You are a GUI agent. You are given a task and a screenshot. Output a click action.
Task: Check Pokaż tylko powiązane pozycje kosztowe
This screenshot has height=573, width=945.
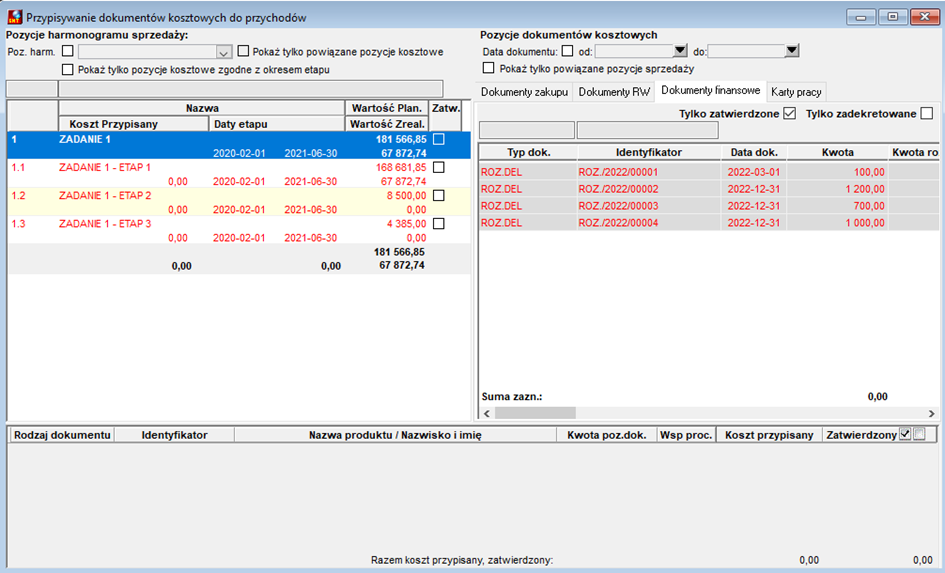coord(243,51)
